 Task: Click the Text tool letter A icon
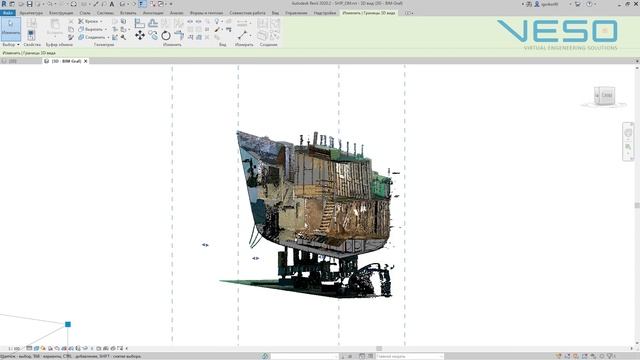[x=111, y=4]
